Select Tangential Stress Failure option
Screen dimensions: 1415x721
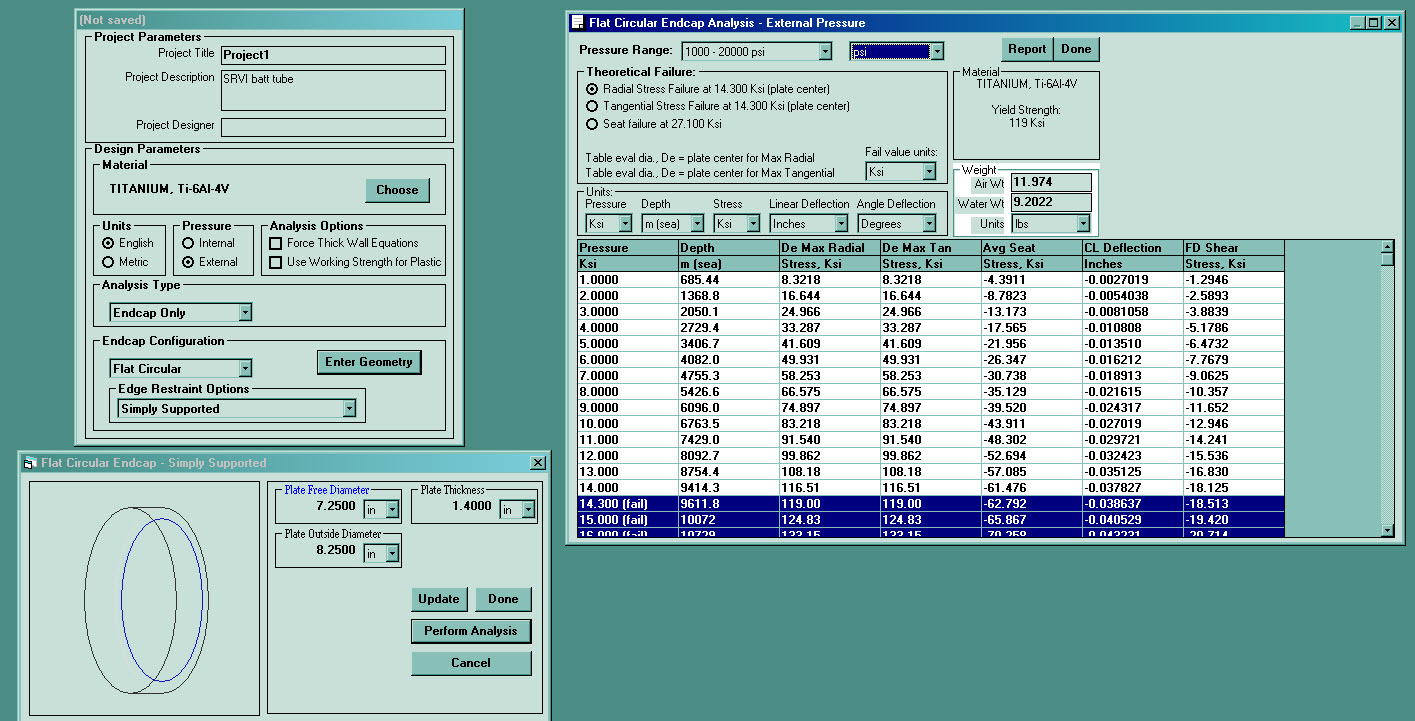pyautogui.click(x=592, y=106)
